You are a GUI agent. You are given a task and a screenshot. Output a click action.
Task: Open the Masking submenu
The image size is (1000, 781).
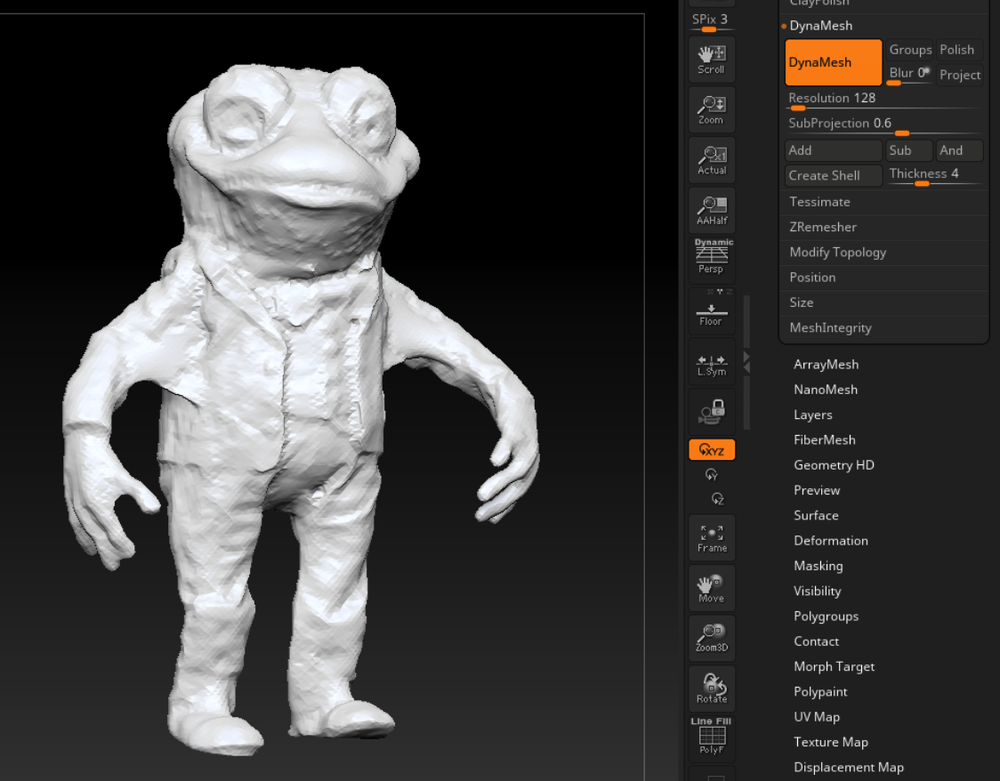coord(818,566)
